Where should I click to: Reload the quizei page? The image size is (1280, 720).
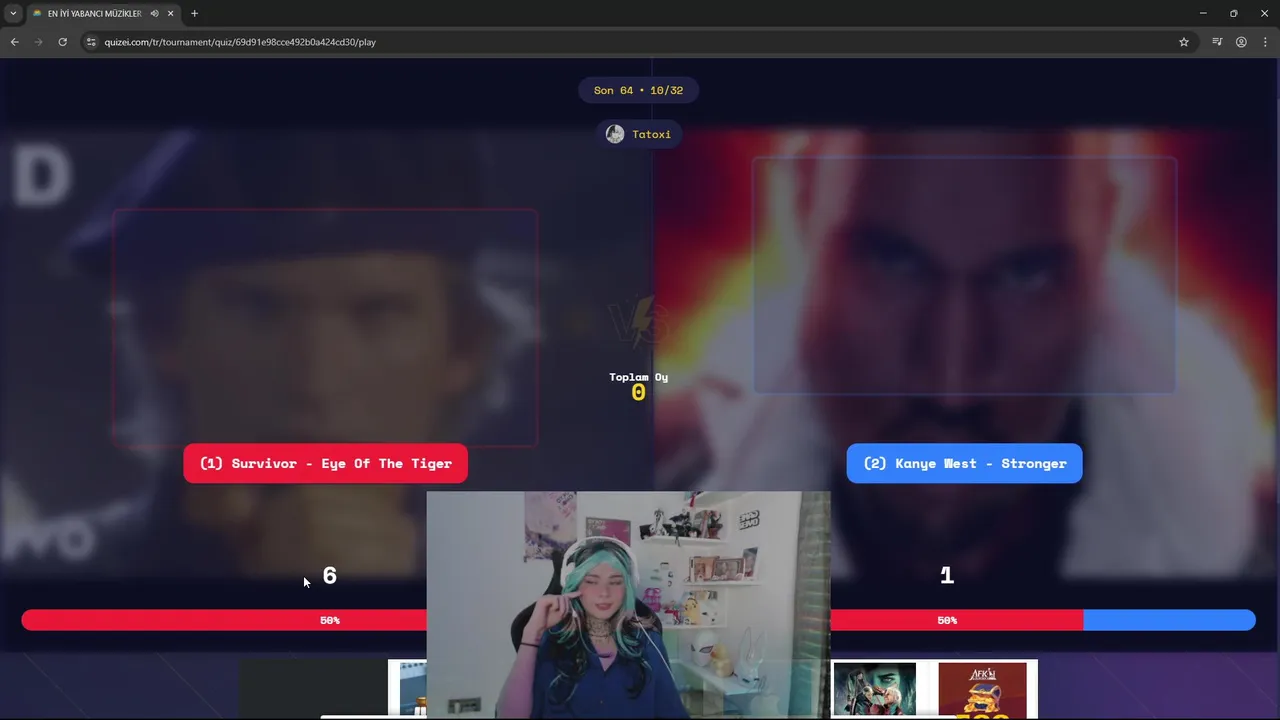(x=62, y=42)
